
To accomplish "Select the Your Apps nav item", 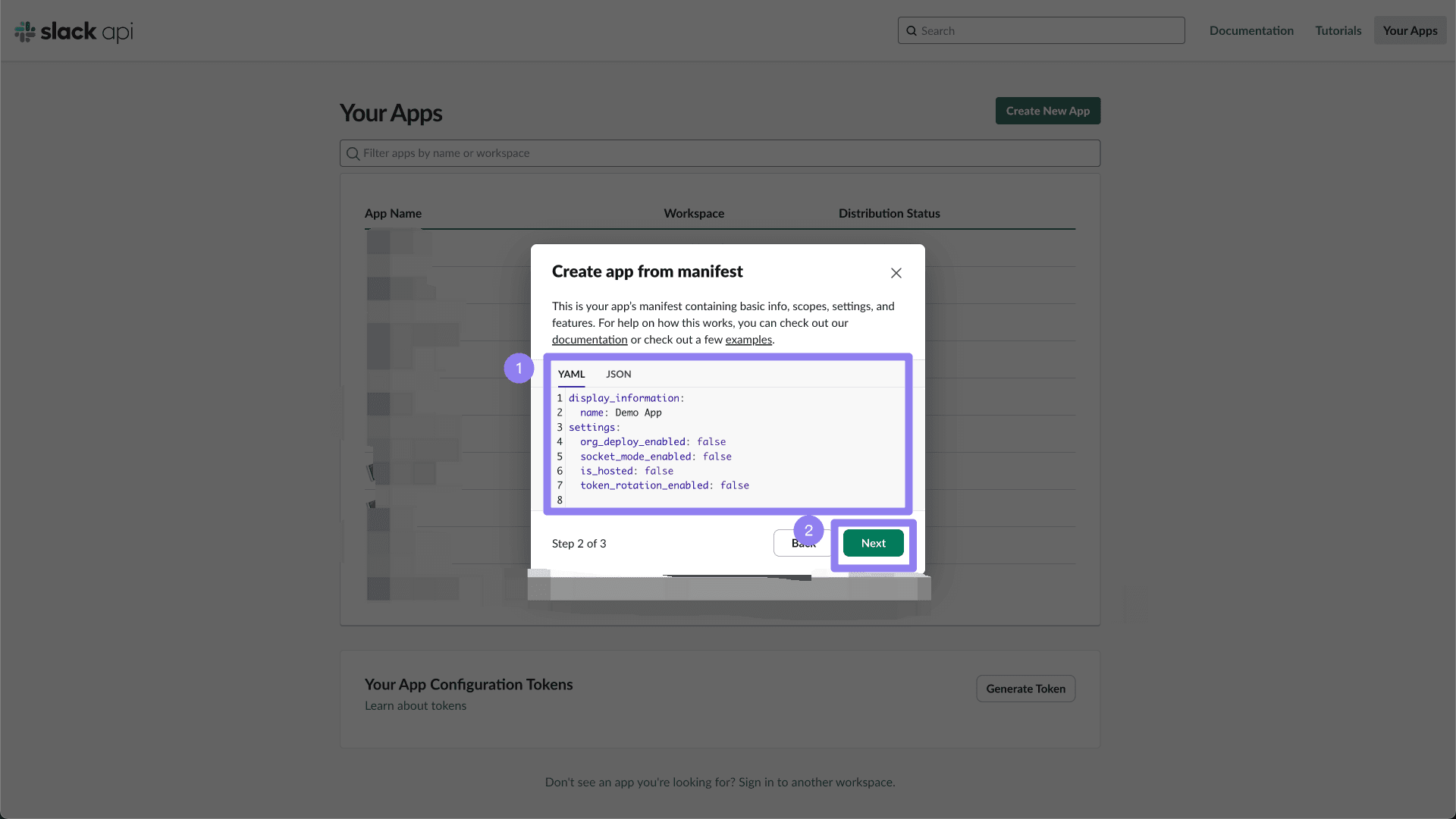I will tap(1410, 30).
